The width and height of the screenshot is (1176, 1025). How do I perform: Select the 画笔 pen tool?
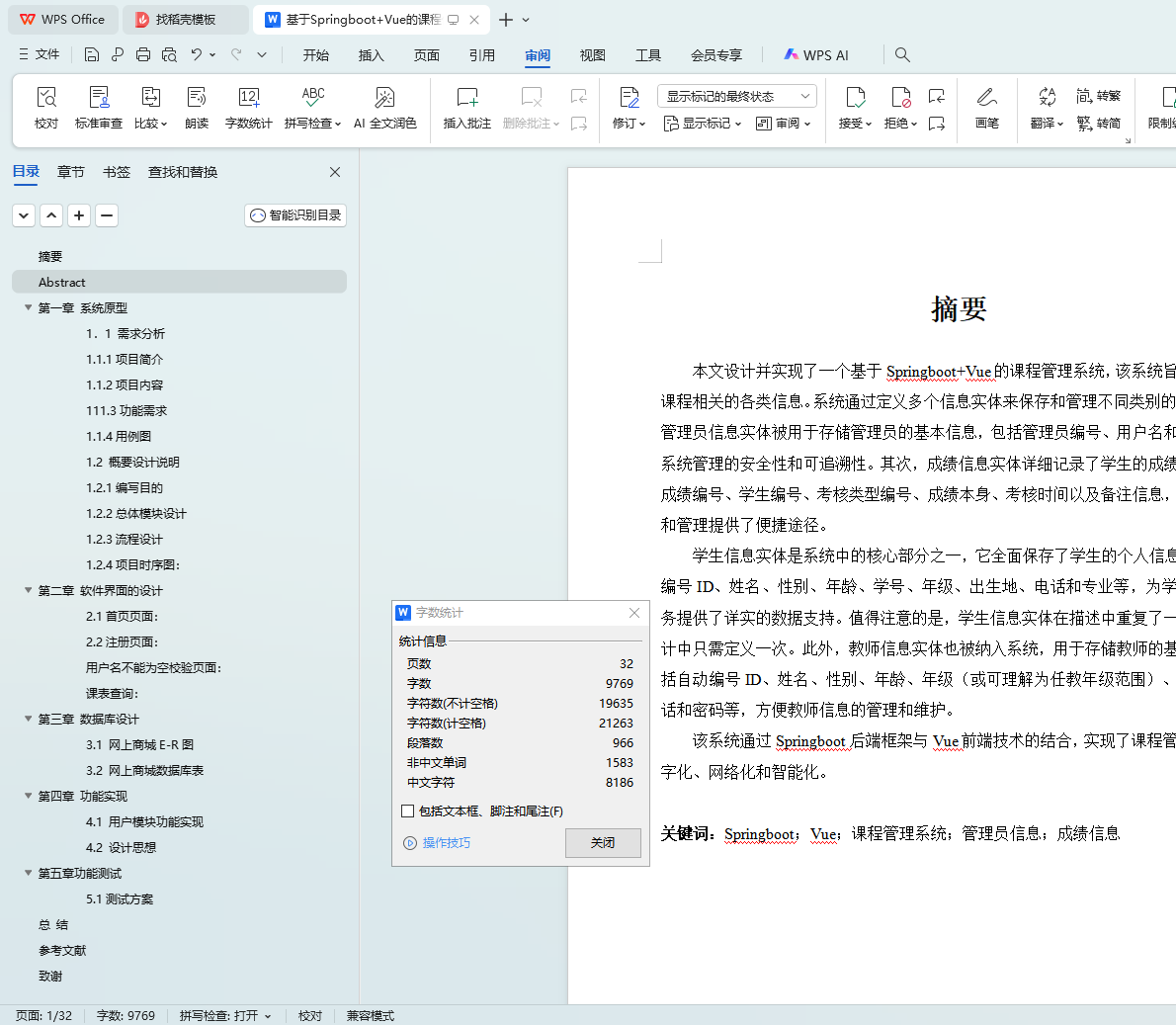coord(987,108)
